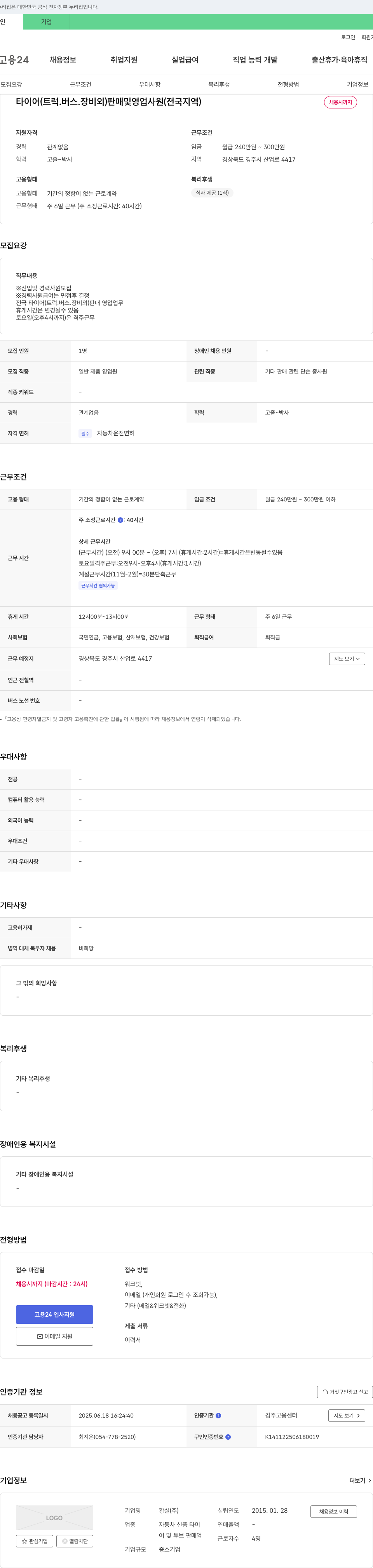Click the 채용시까지 badge
The width and height of the screenshot is (373, 1568).
[x=340, y=102]
